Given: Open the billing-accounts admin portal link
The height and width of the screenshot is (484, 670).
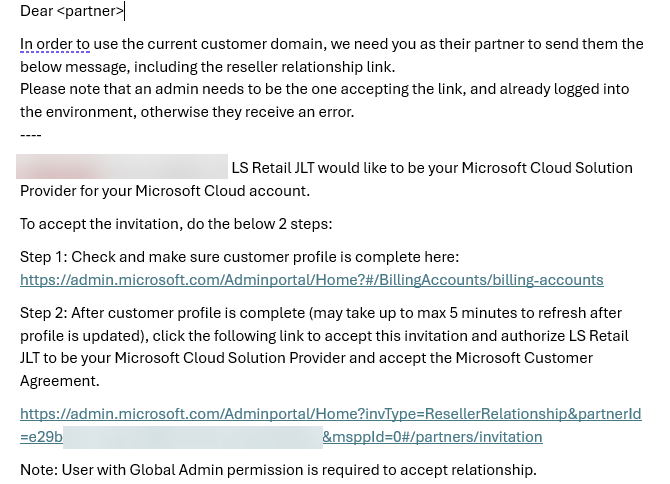Looking at the screenshot, I should pos(311,280).
